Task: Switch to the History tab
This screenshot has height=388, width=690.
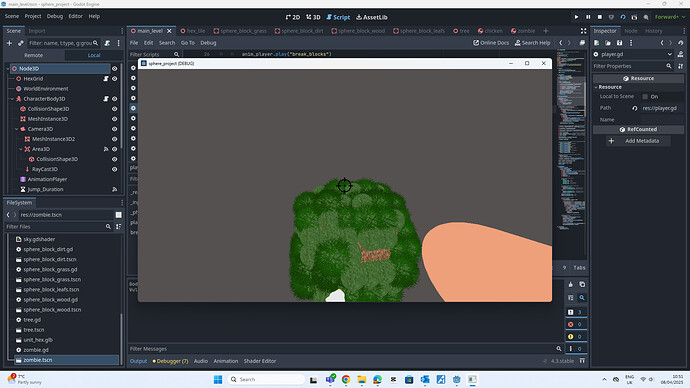Action: click(x=653, y=31)
